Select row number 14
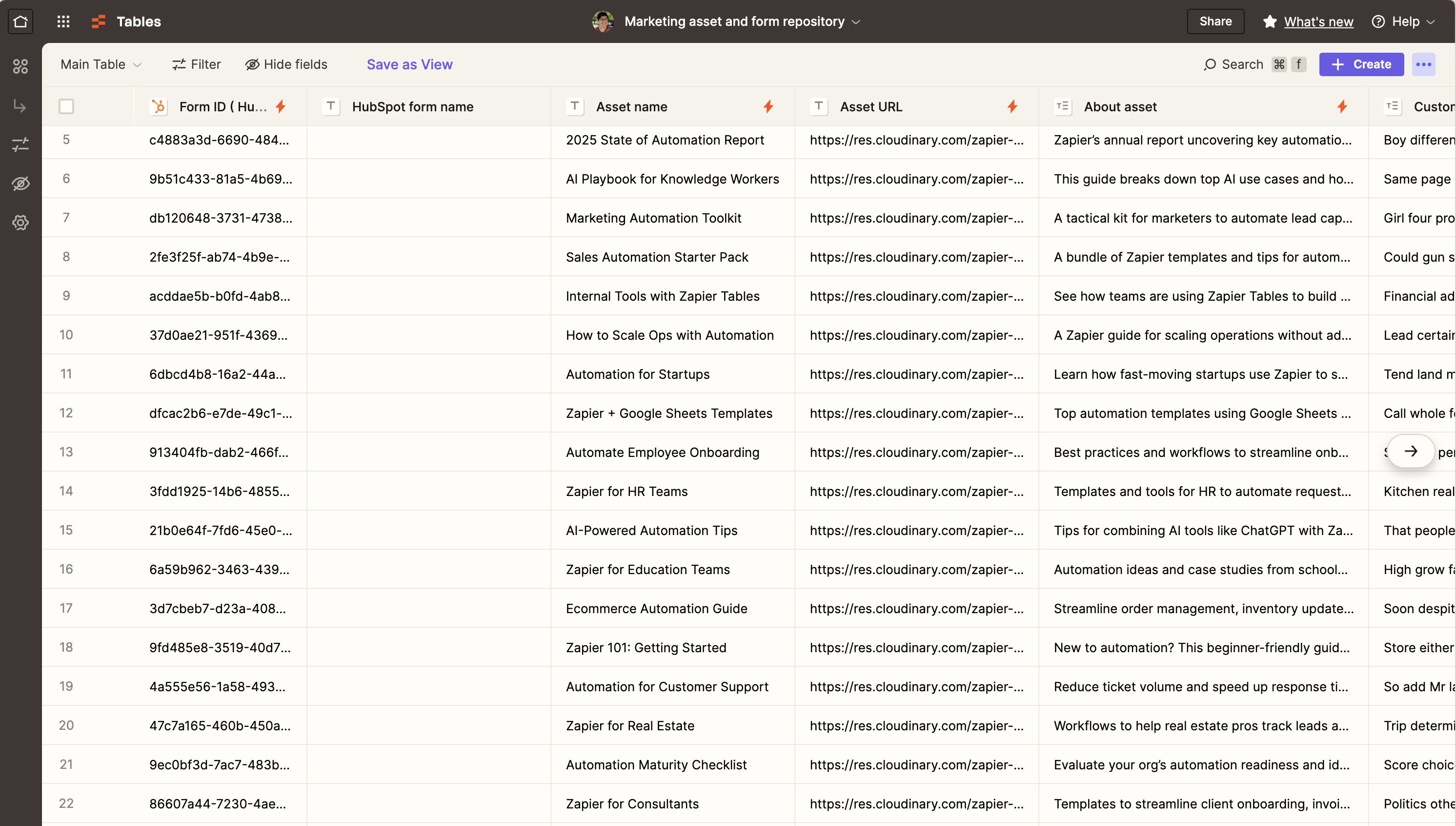Screen dimensions: 1456x826 tap(66, 491)
